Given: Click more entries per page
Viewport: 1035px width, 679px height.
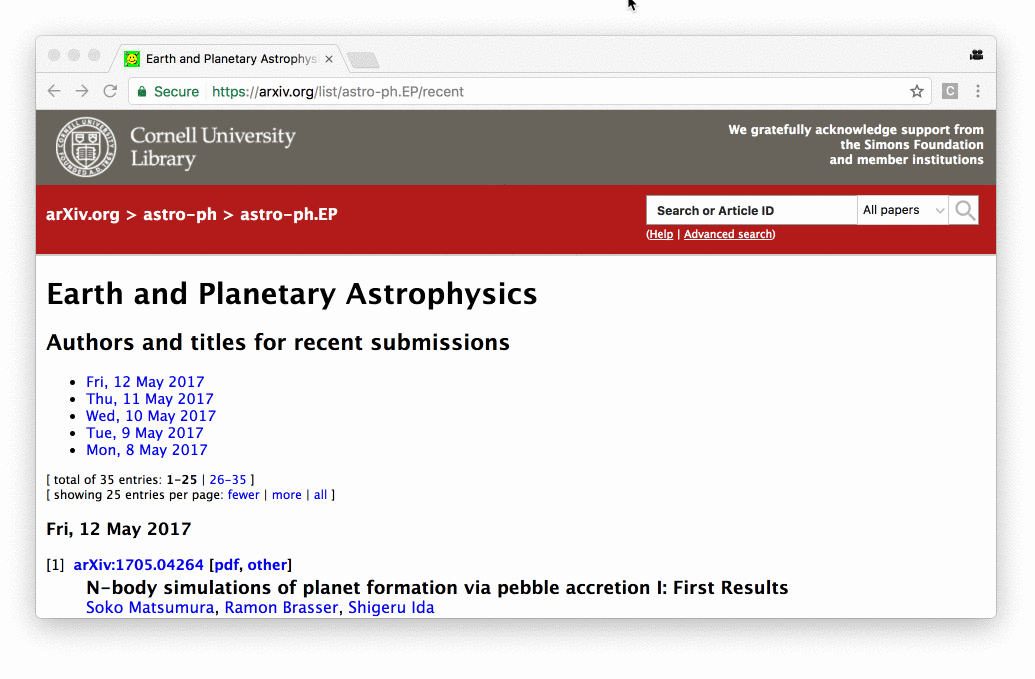Looking at the screenshot, I should tap(286, 495).
